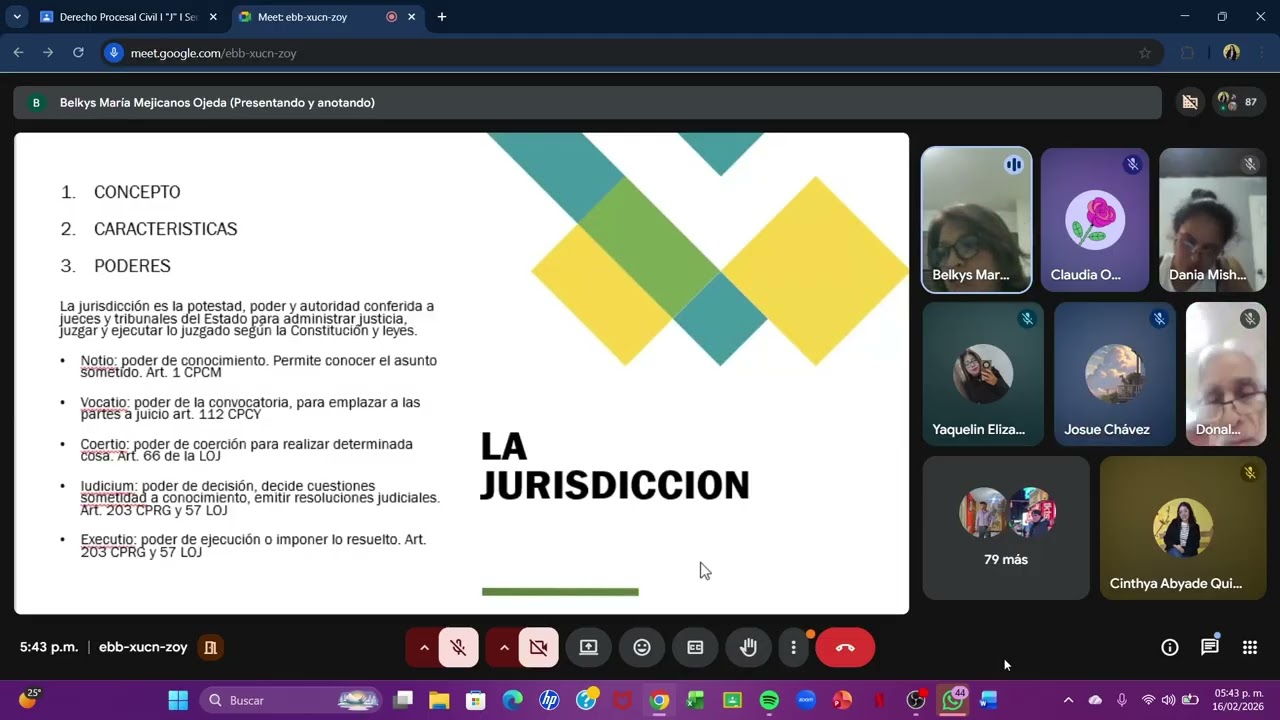Screen dimensions: 1280x720
Task: Open tab search dropdown arrow
Action: click(17, 17)
